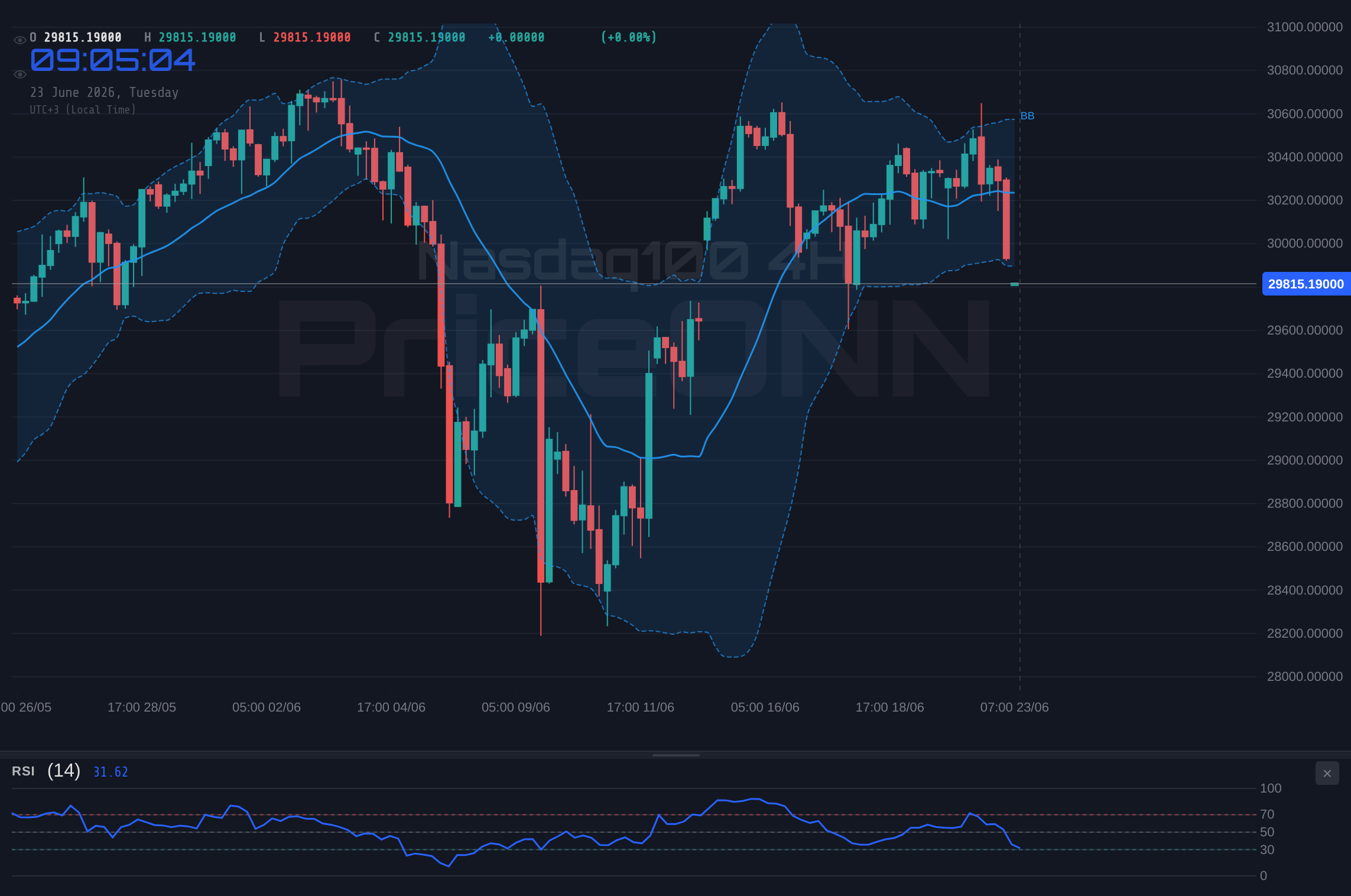This screenshot has width=1351, height=896.
Task: Click the 29400.00000 price axis label
Action: click(x=1305, y=374)
